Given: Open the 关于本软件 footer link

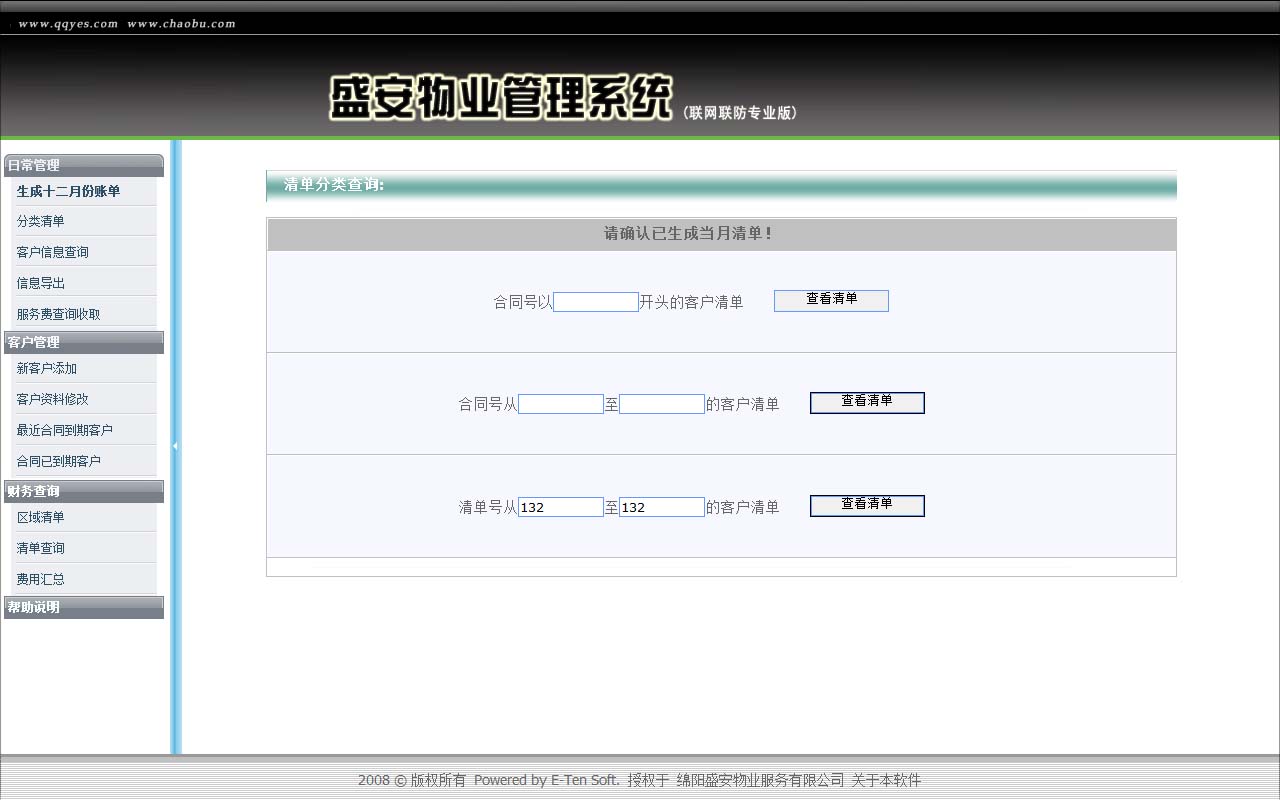Looking at the screenshot, I should 885,780.
